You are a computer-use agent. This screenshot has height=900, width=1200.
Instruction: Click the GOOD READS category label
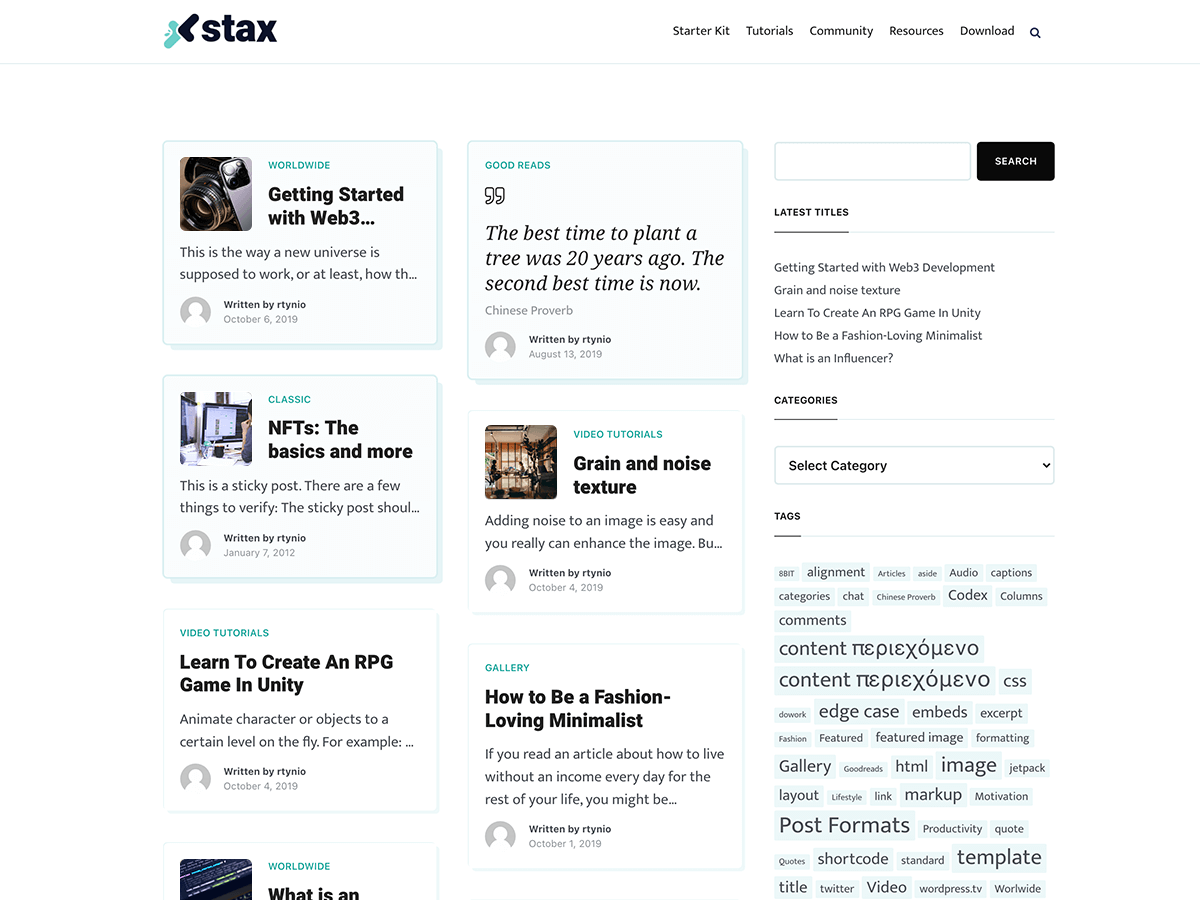517,165
